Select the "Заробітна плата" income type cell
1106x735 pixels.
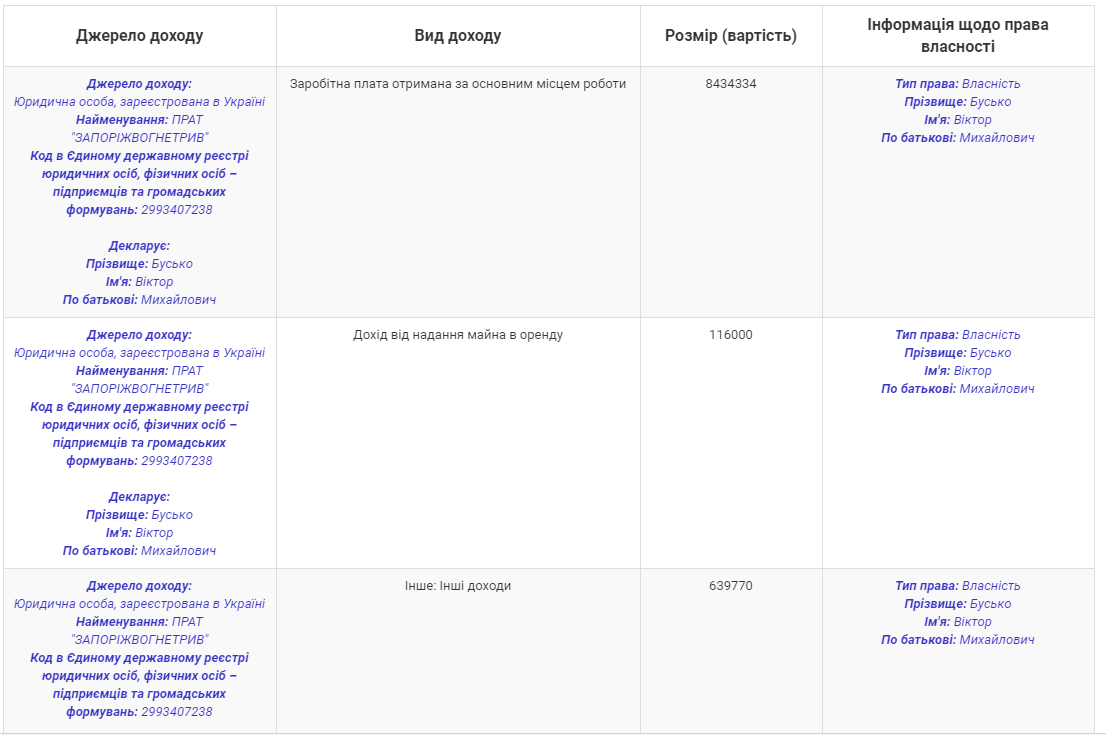click(458, 84)
